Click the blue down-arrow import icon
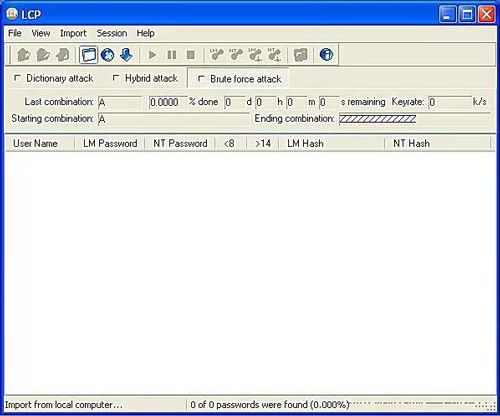Image resolution: width=500 pixels, height=416 pixels. (126, 55)
